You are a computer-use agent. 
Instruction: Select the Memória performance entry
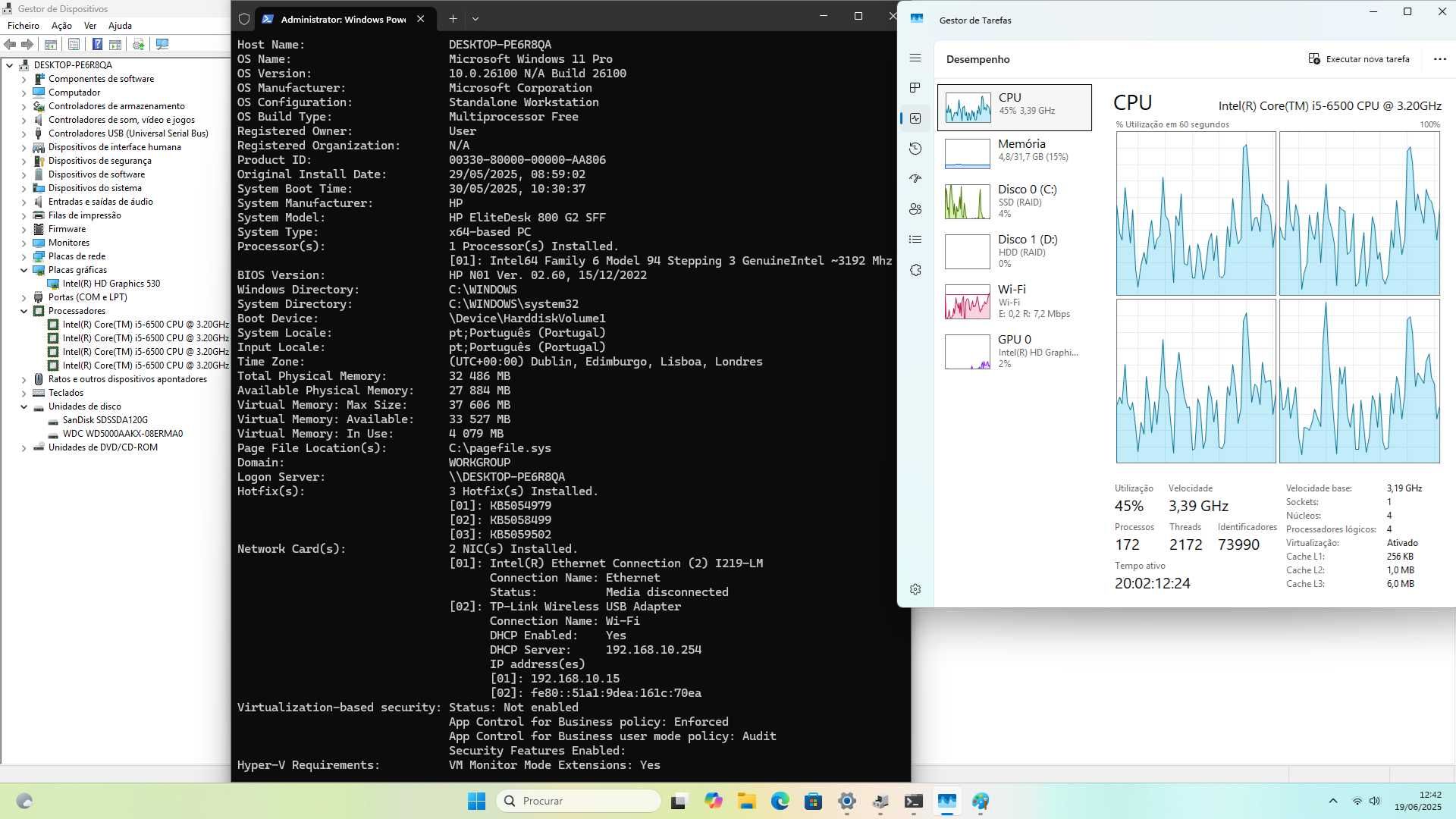point(1015,153)
